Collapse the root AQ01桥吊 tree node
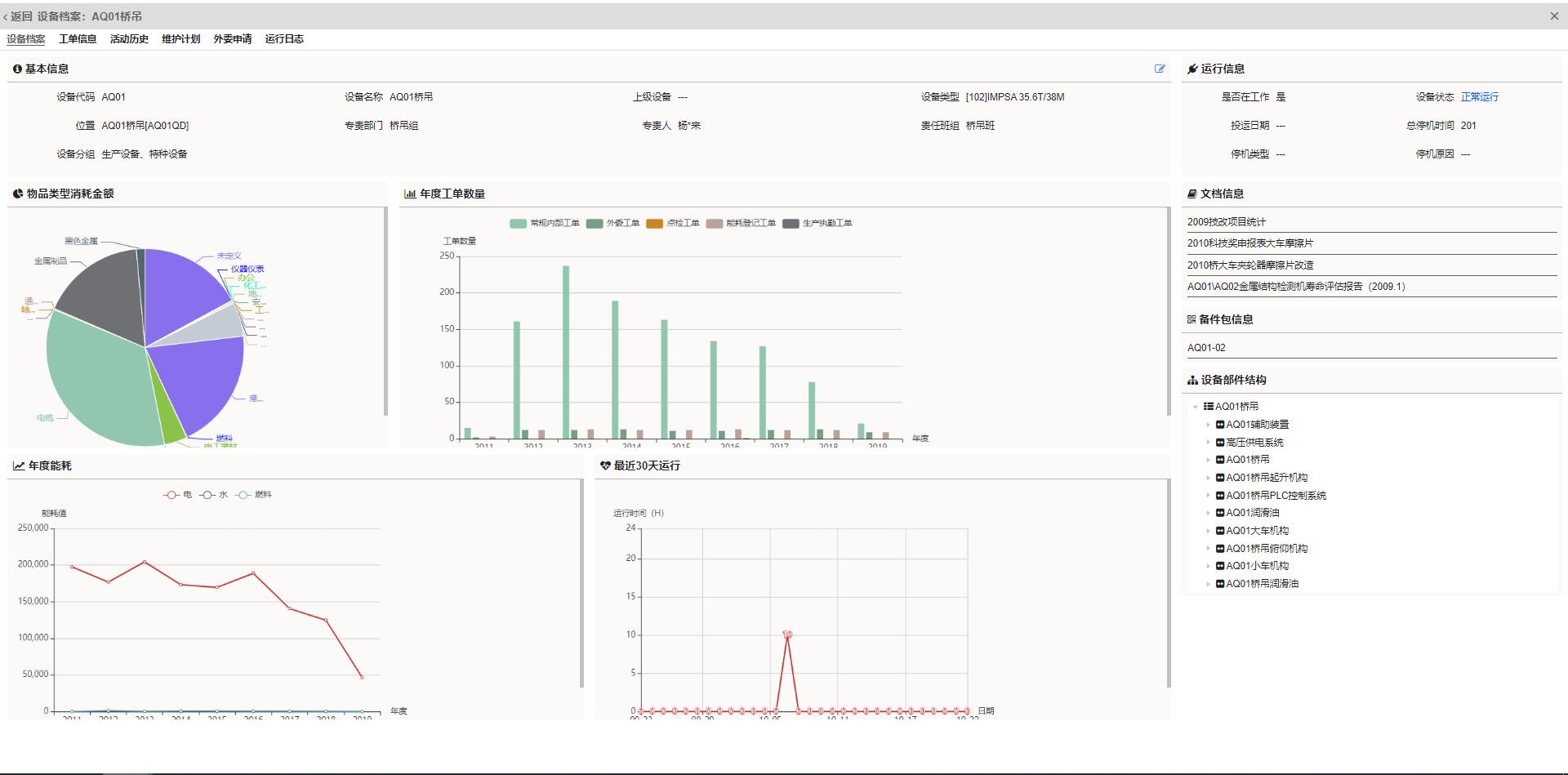Viewport: 1568px width, 775px height. (x=1196, y=407)
